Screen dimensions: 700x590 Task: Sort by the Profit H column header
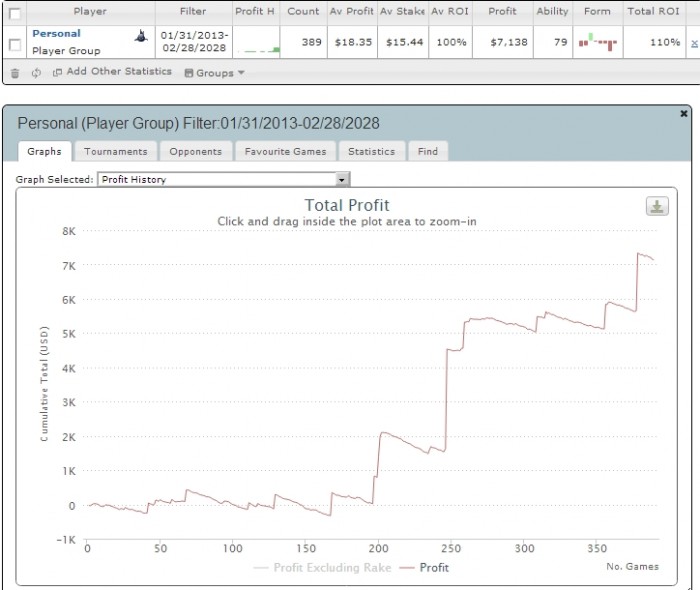[255, 12]
